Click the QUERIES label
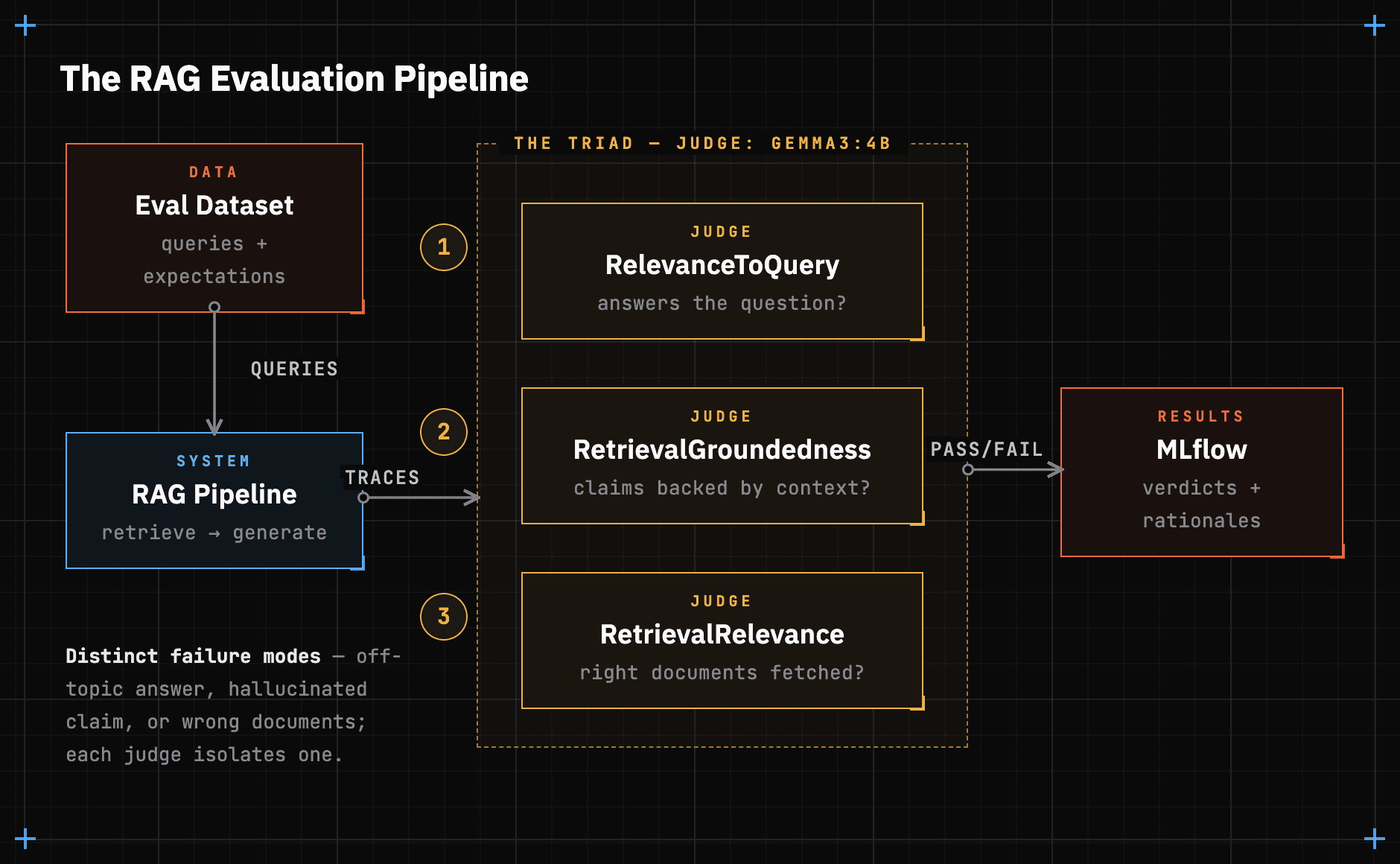The height and width of the screenshot is (864, 1400). (294, 369)
